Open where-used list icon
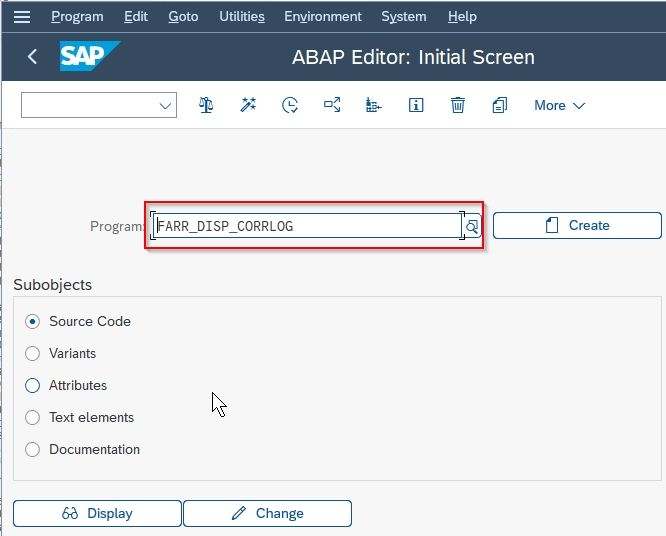 coord(332,105)
